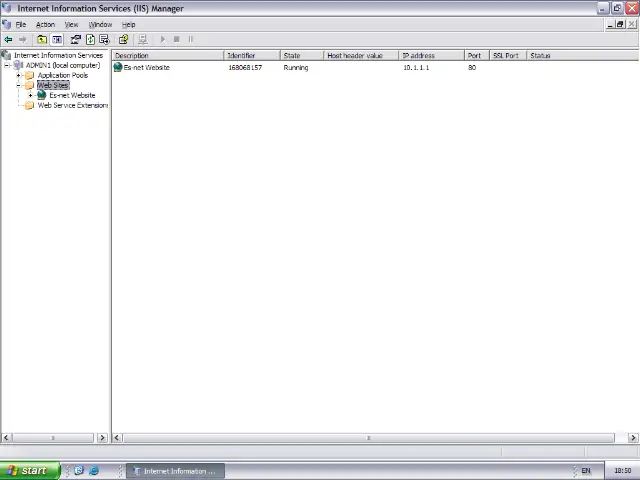
Task: Sort by Host header value column
Action: [x=361, y=56]
